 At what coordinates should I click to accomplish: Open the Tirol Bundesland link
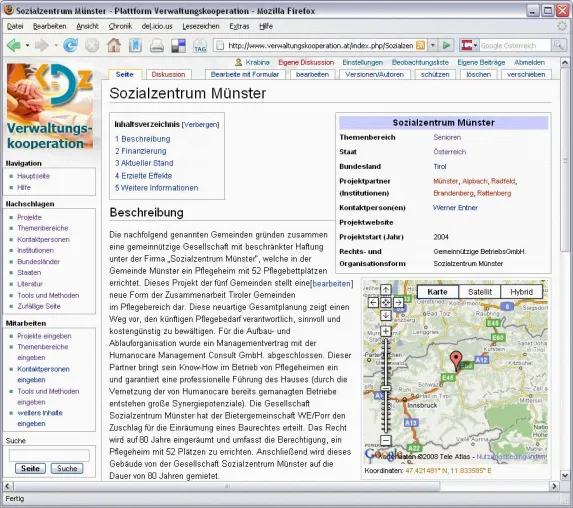point(440,166)
